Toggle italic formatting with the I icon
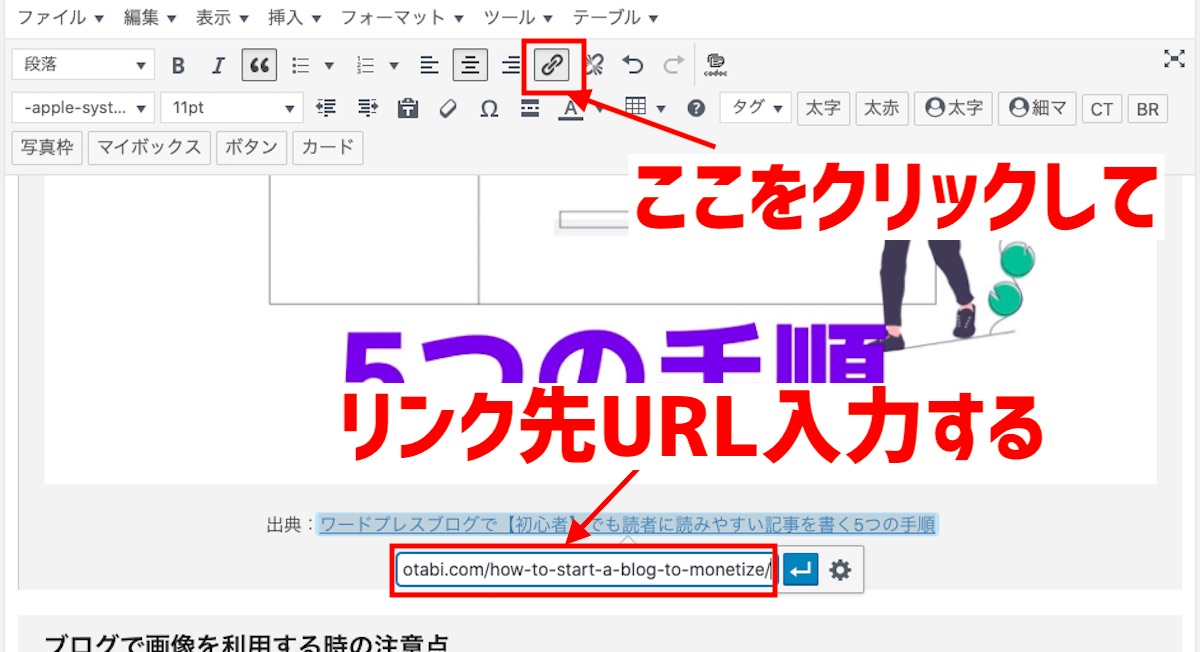This screenshot has width=1200, height=652. pos(218,64)
